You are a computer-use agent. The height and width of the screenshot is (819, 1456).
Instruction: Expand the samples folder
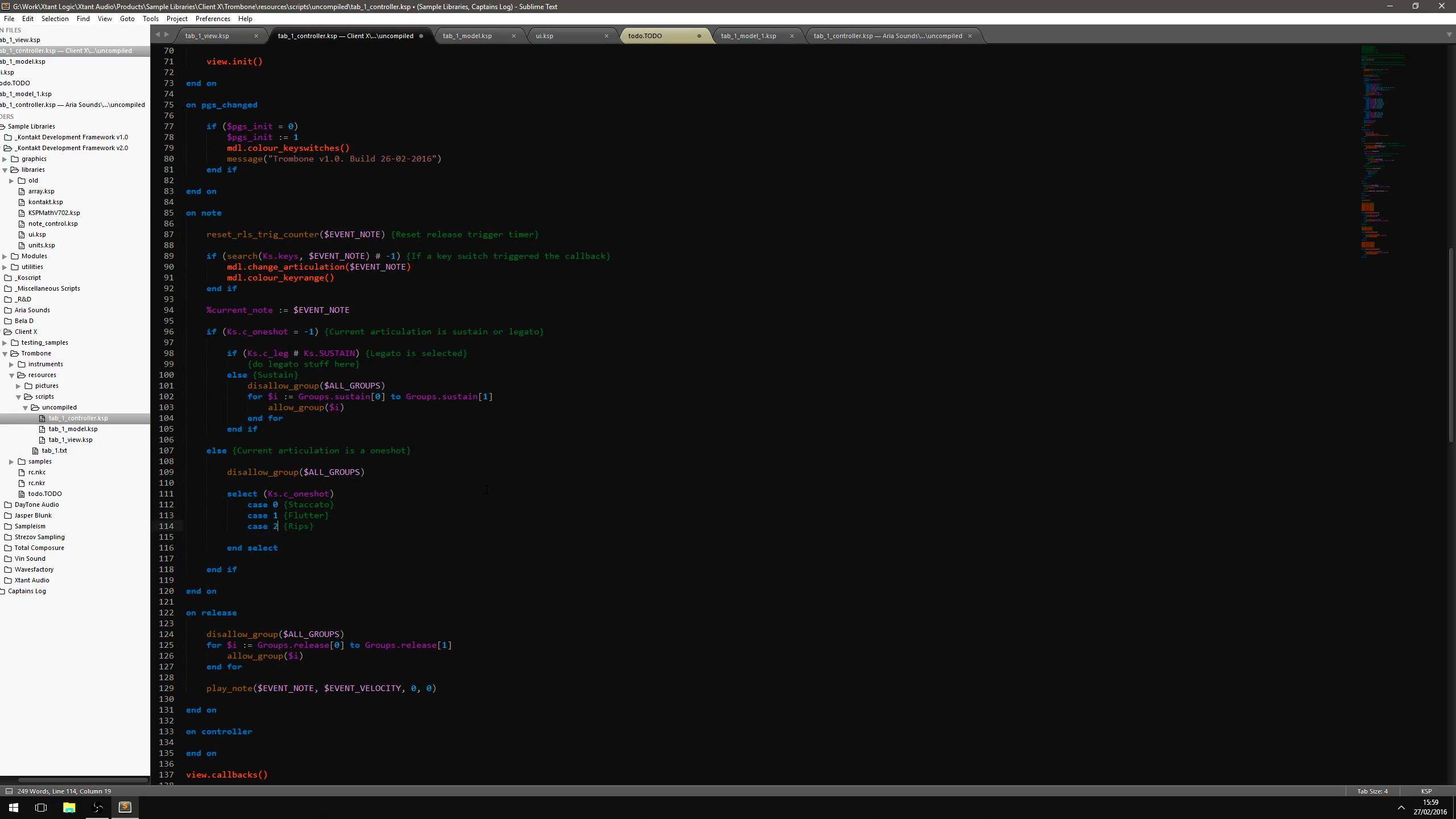[11, 462]
